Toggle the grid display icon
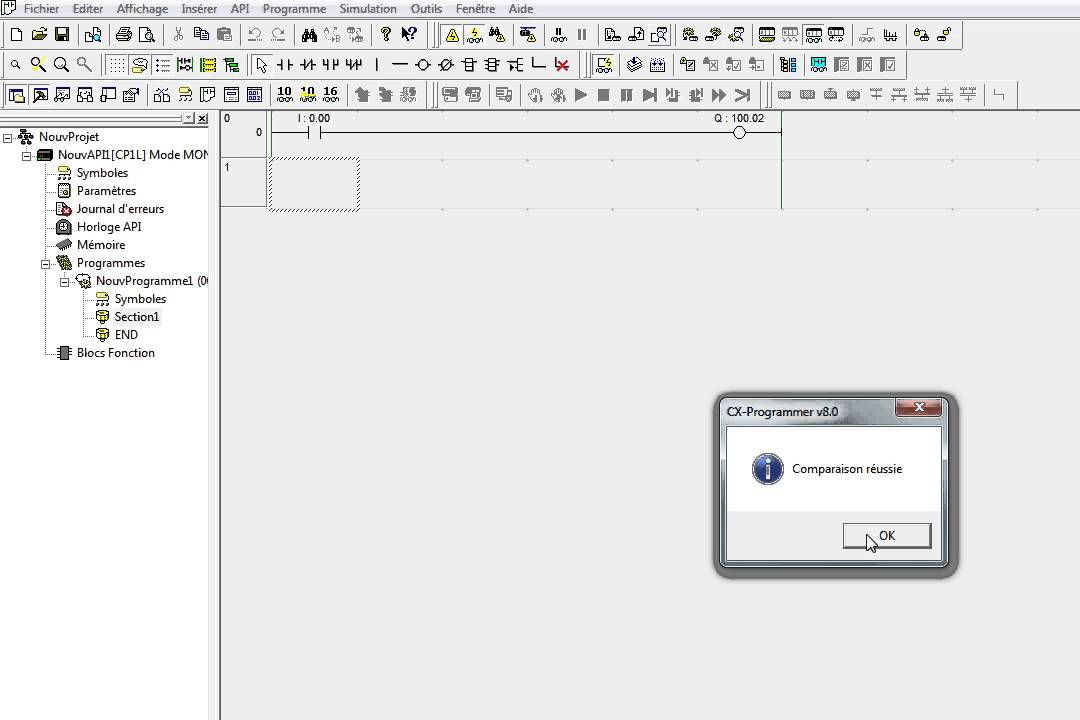 point(117,65)
